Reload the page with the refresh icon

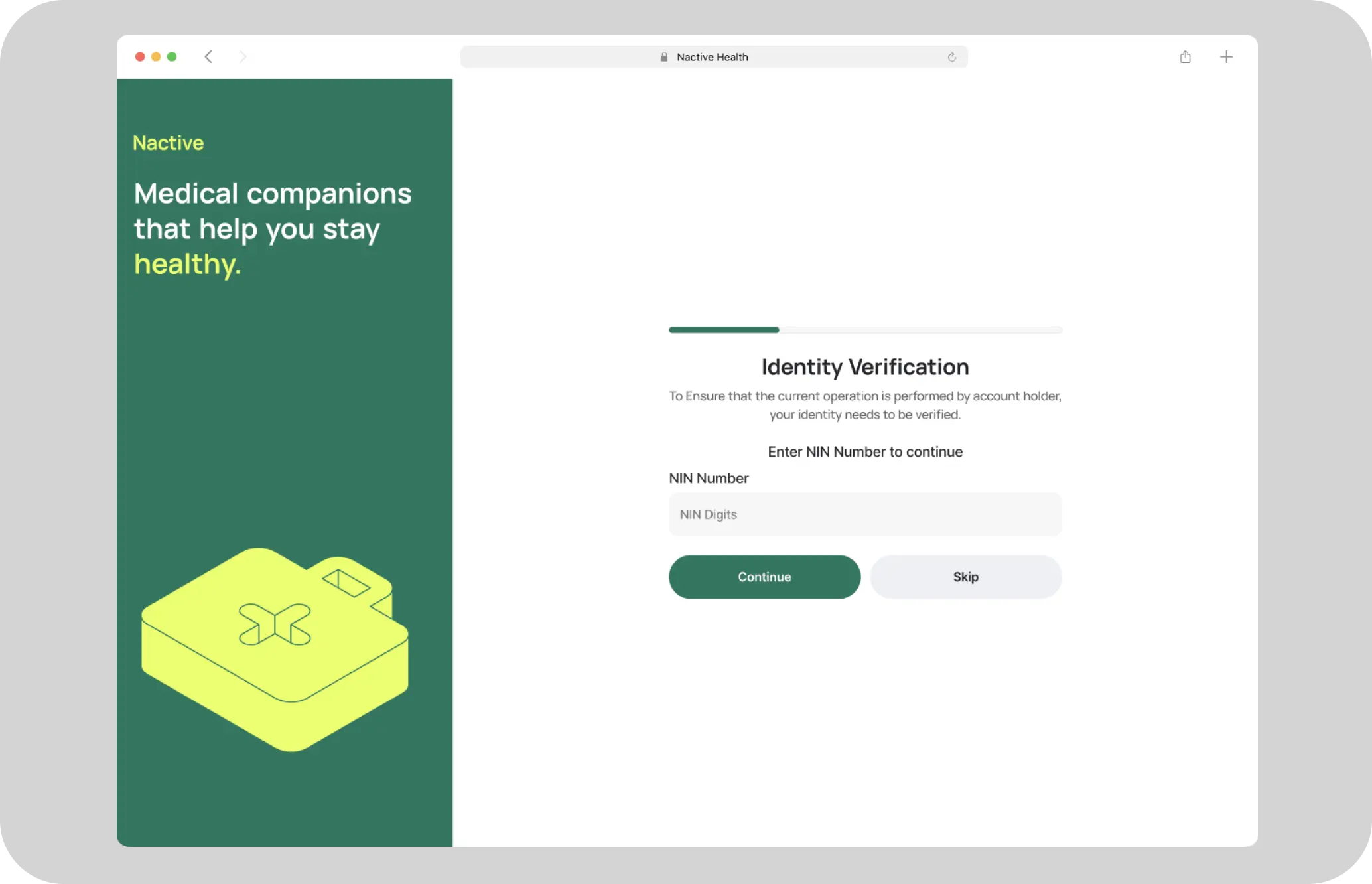(x=952, y=57)
